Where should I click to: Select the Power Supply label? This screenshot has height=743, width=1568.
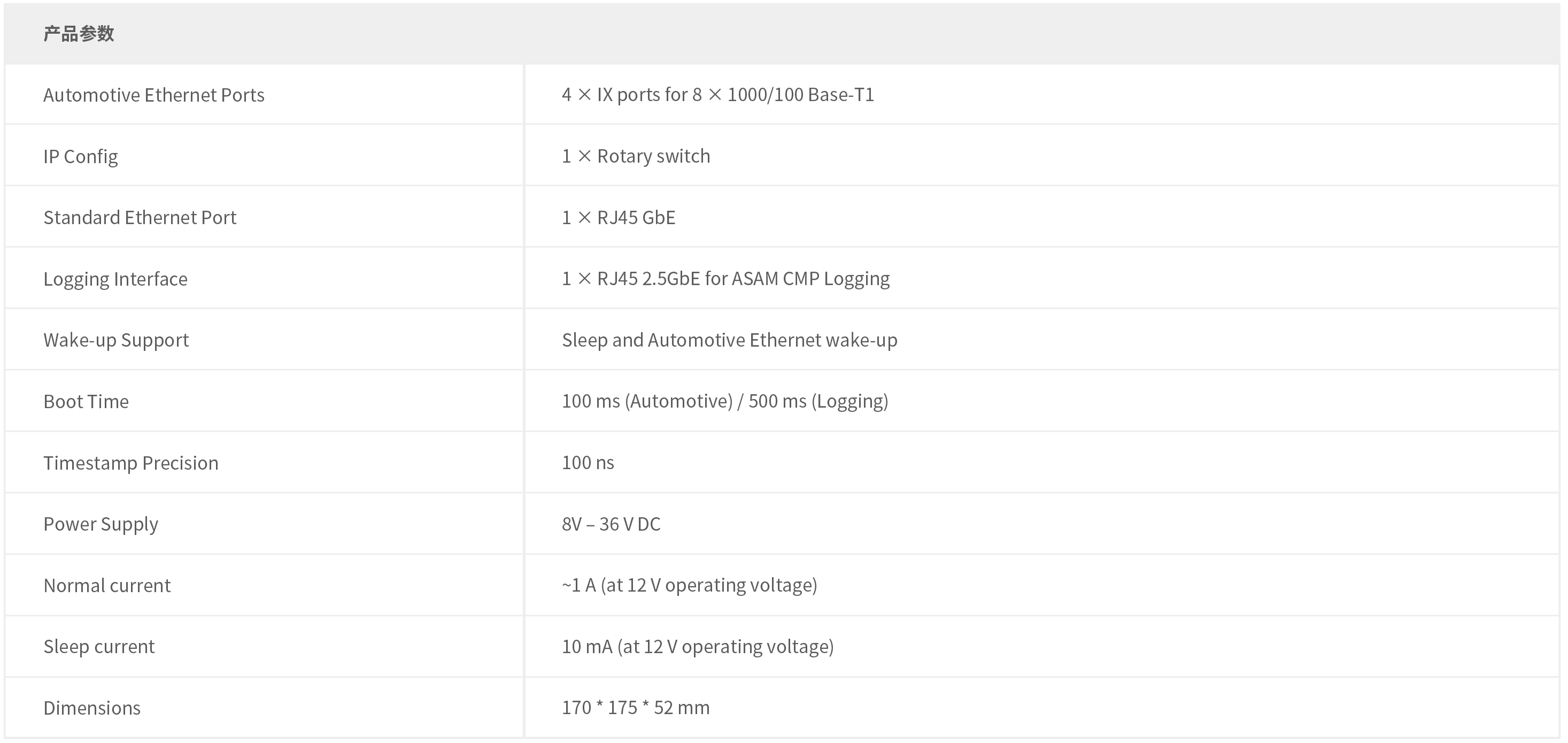(101, 524)
